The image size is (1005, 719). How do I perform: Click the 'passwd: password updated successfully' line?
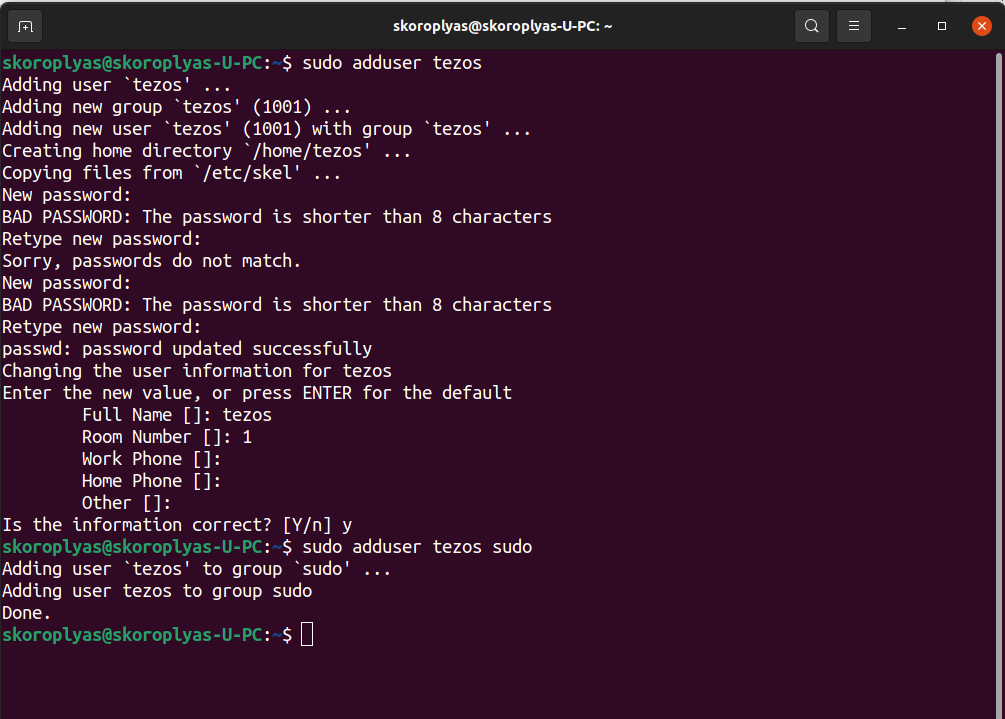186,348
